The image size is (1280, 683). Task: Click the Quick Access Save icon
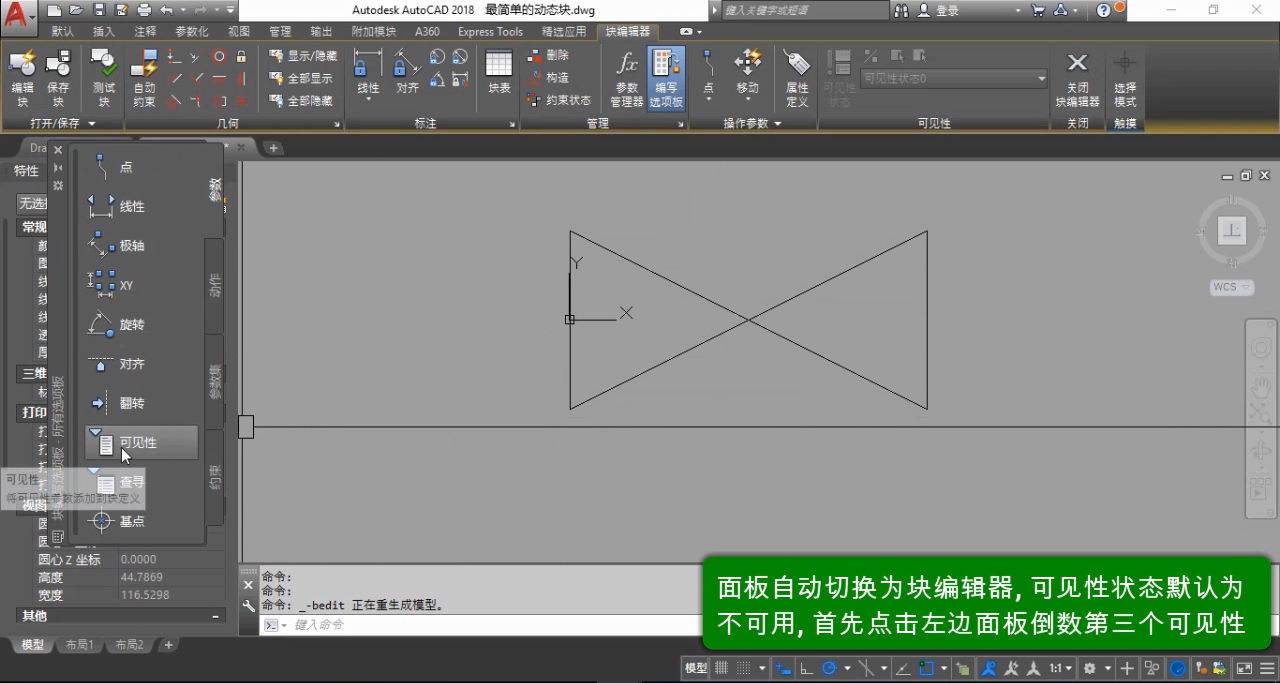pyautogui.click(x=99, y=10)
